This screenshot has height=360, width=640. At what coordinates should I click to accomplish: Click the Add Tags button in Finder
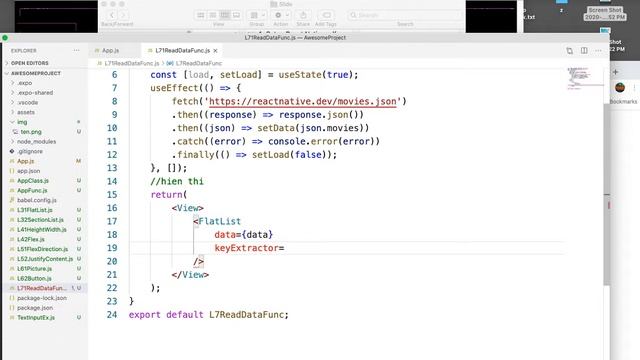326,15
